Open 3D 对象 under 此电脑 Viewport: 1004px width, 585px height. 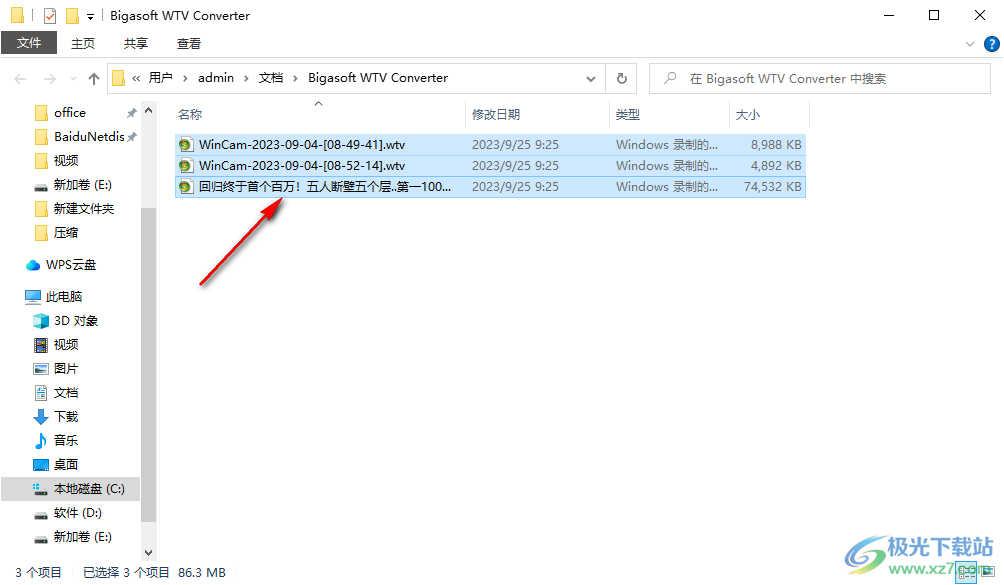pos(75,321)
